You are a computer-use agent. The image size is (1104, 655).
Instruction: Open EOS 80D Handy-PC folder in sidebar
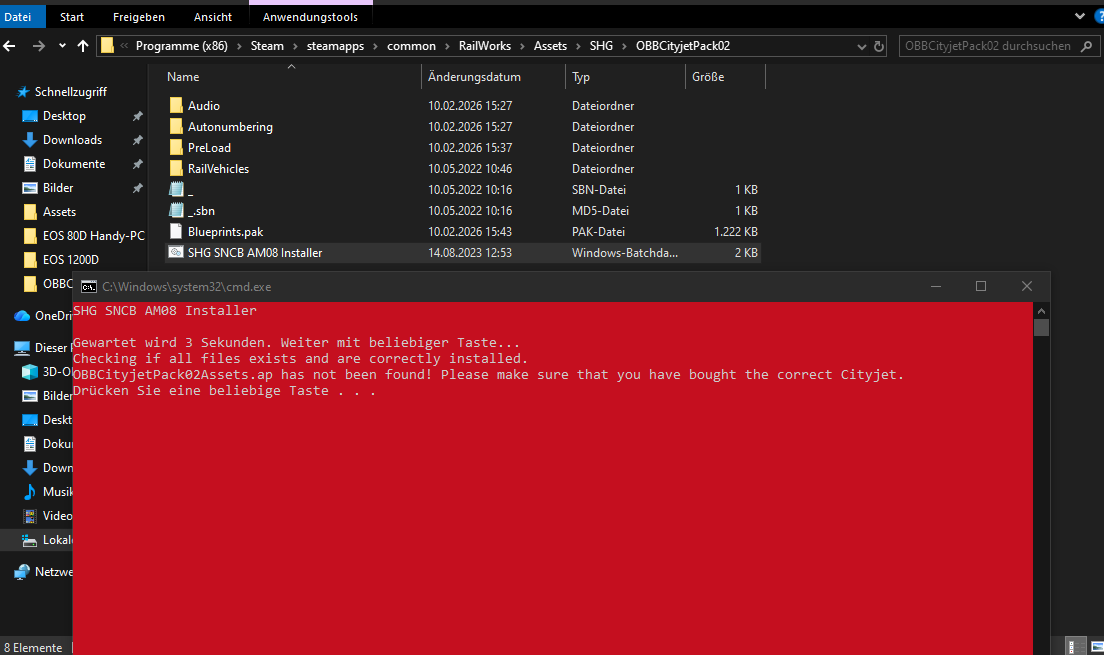click(93, 235)
